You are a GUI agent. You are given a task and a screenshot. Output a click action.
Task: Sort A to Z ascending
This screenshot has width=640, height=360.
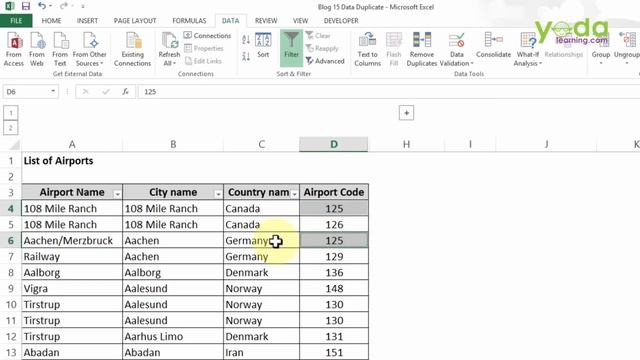coord(246,40)
